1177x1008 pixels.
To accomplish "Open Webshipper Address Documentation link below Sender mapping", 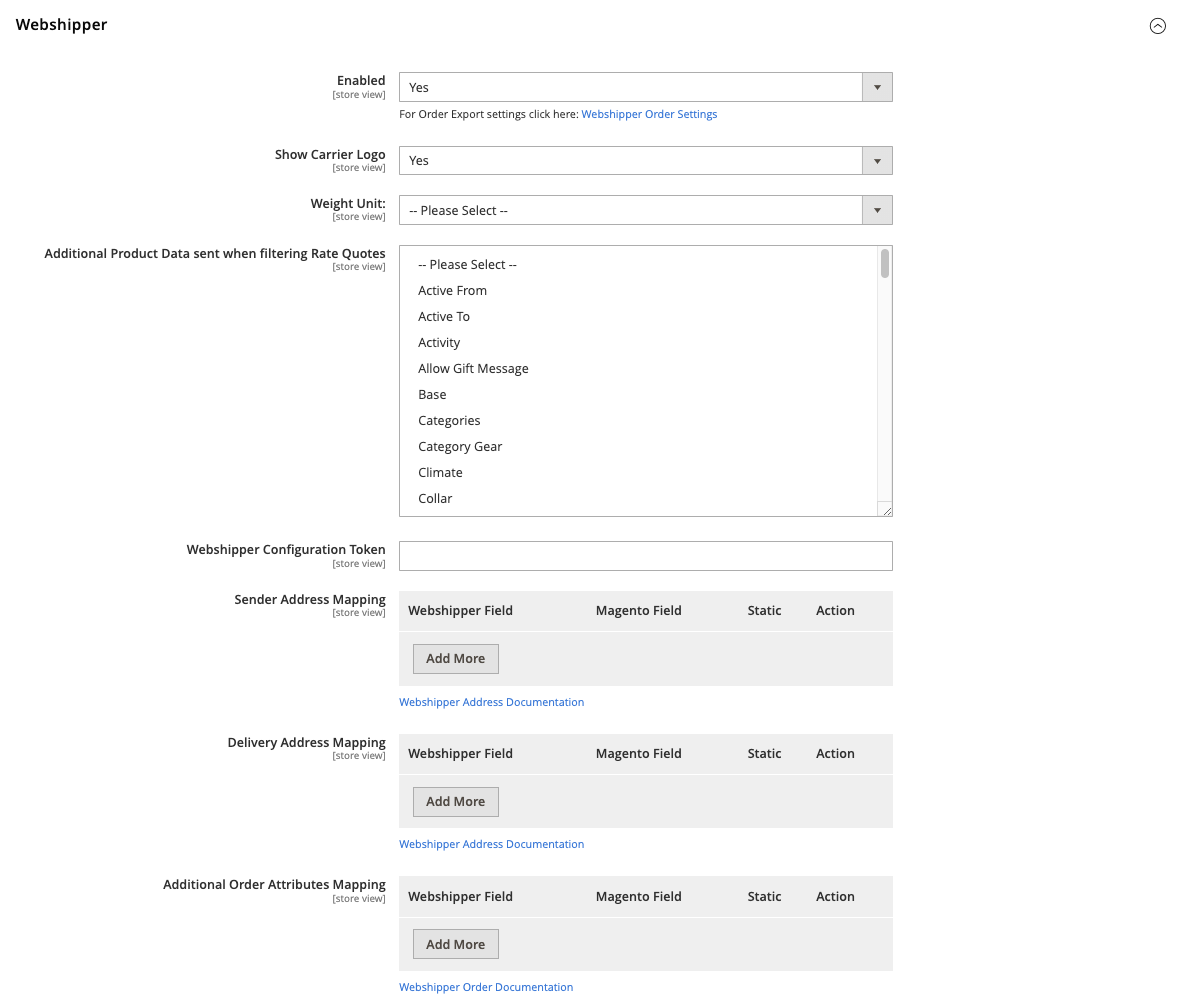I will [492, 702].
